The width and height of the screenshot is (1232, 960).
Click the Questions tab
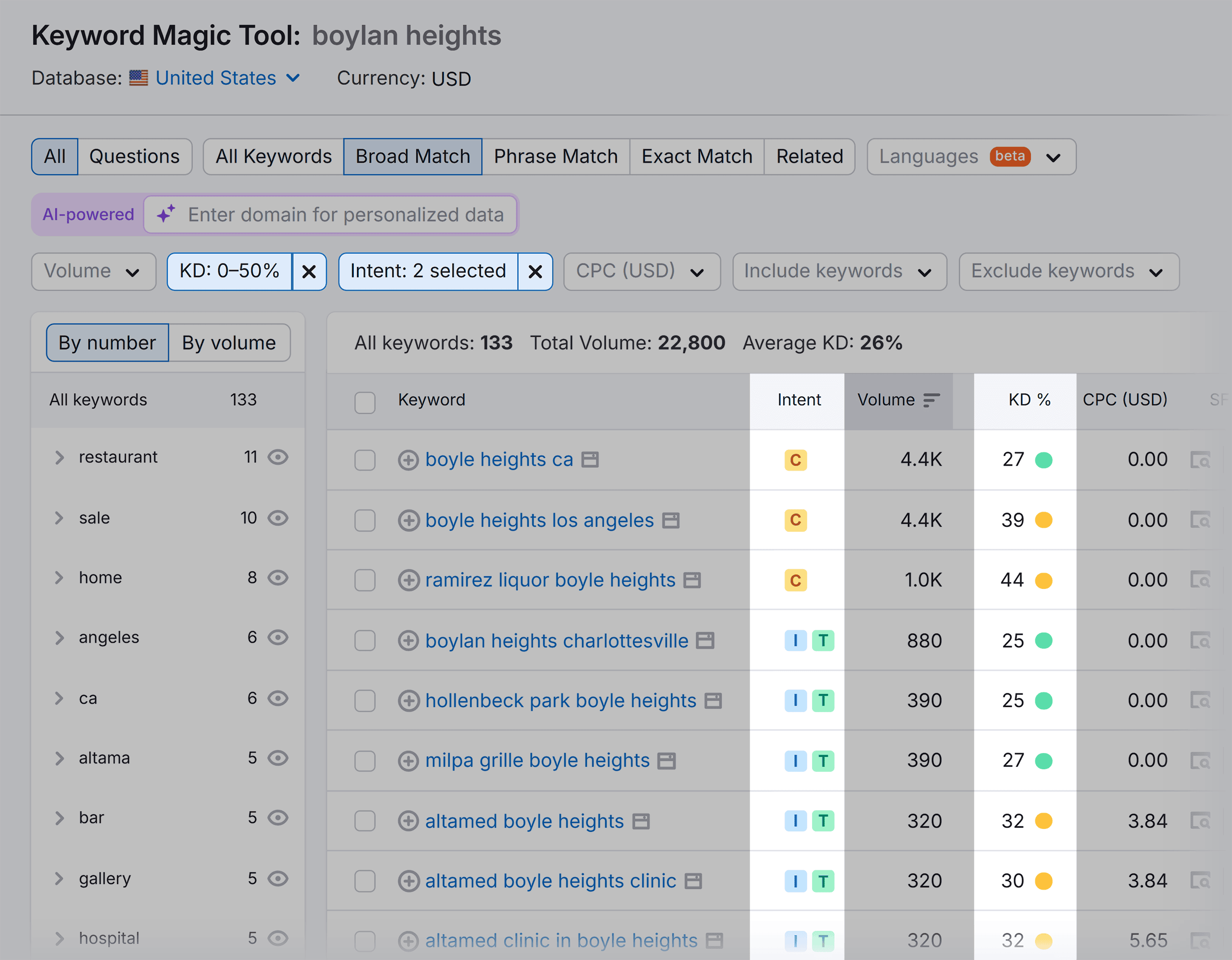(134, 156)
